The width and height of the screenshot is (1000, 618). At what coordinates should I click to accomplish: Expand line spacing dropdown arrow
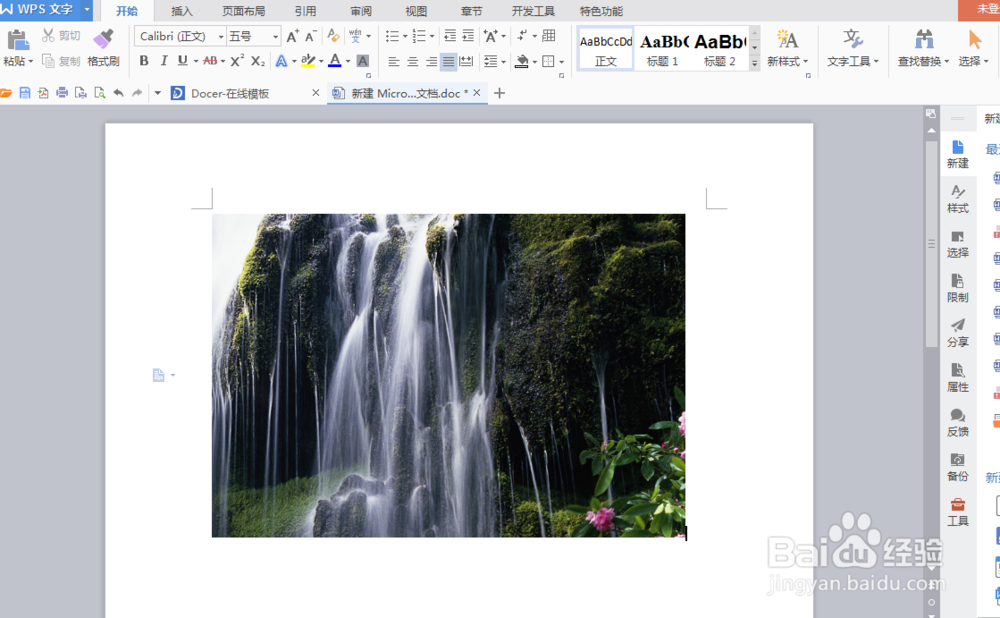(504, 62)
